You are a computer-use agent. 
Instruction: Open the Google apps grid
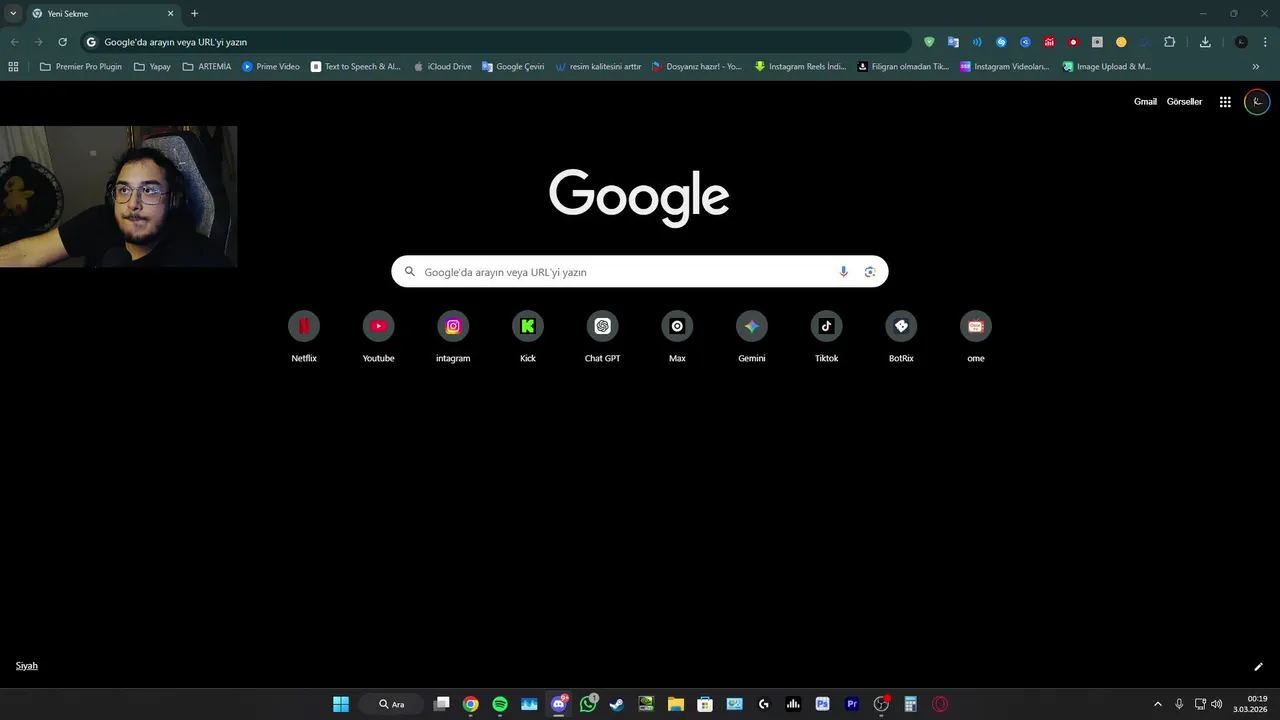click(x=1225, y=102)
